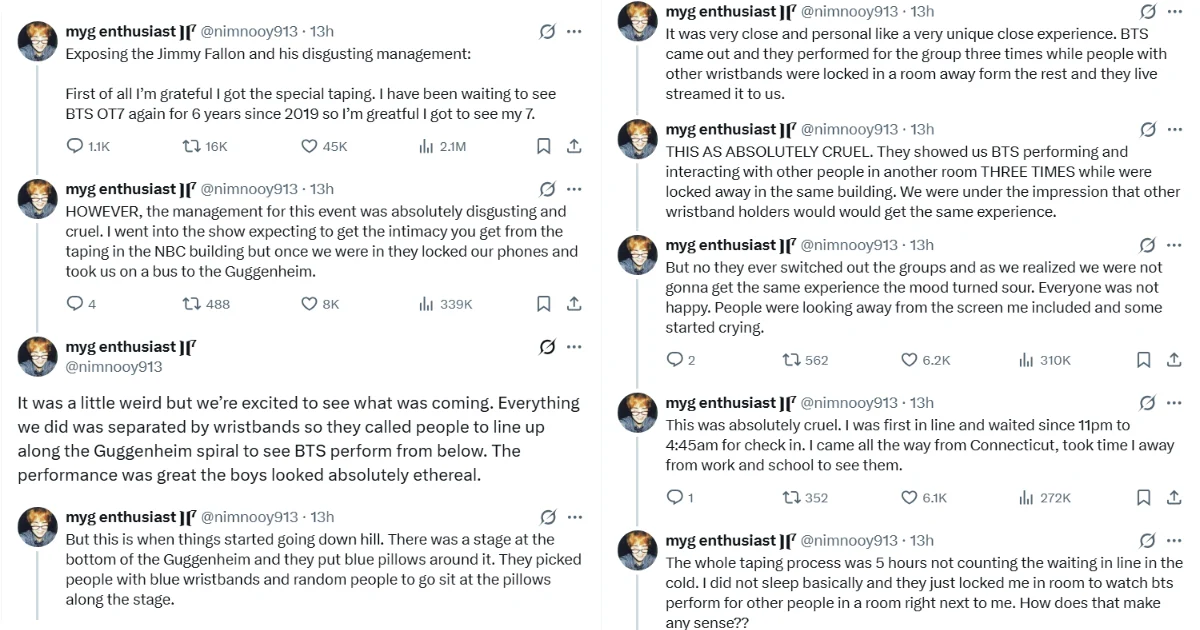This screenshot has height=630, width=1200.
Task: Open more options on the @nimnooy913 focused tweet
Action: 574,347
